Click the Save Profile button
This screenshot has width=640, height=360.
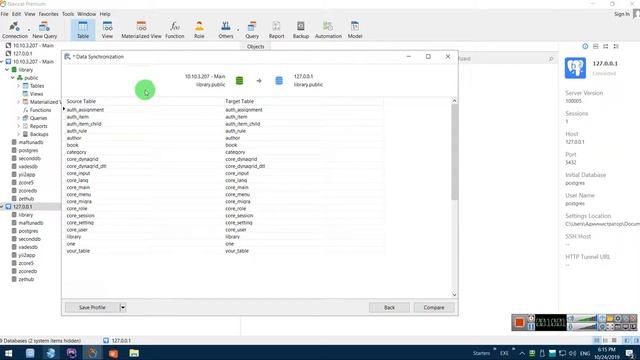(92, 307)
